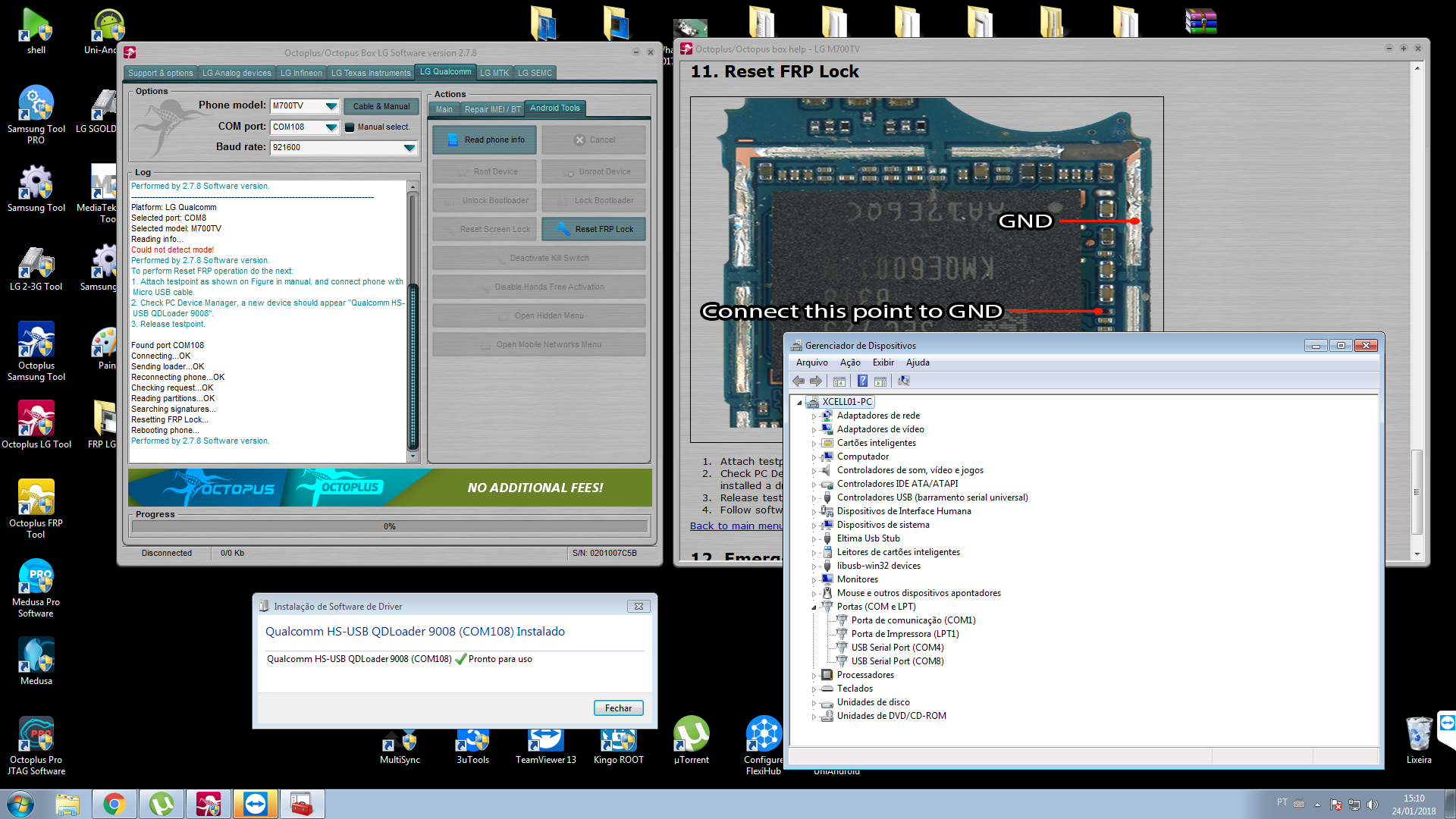Open Octoplus Samsung Tool desktop icon
Viewport: 1456px width, 819px height.
pyautogui.click(x=36, y=351)
